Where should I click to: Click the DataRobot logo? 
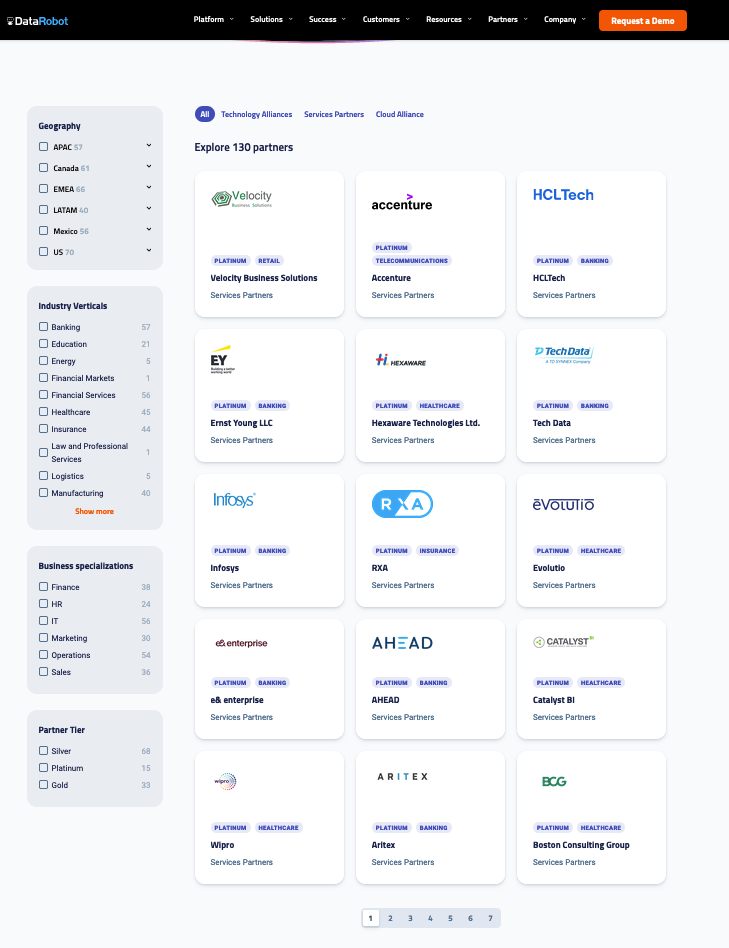(x=37, y=21)
